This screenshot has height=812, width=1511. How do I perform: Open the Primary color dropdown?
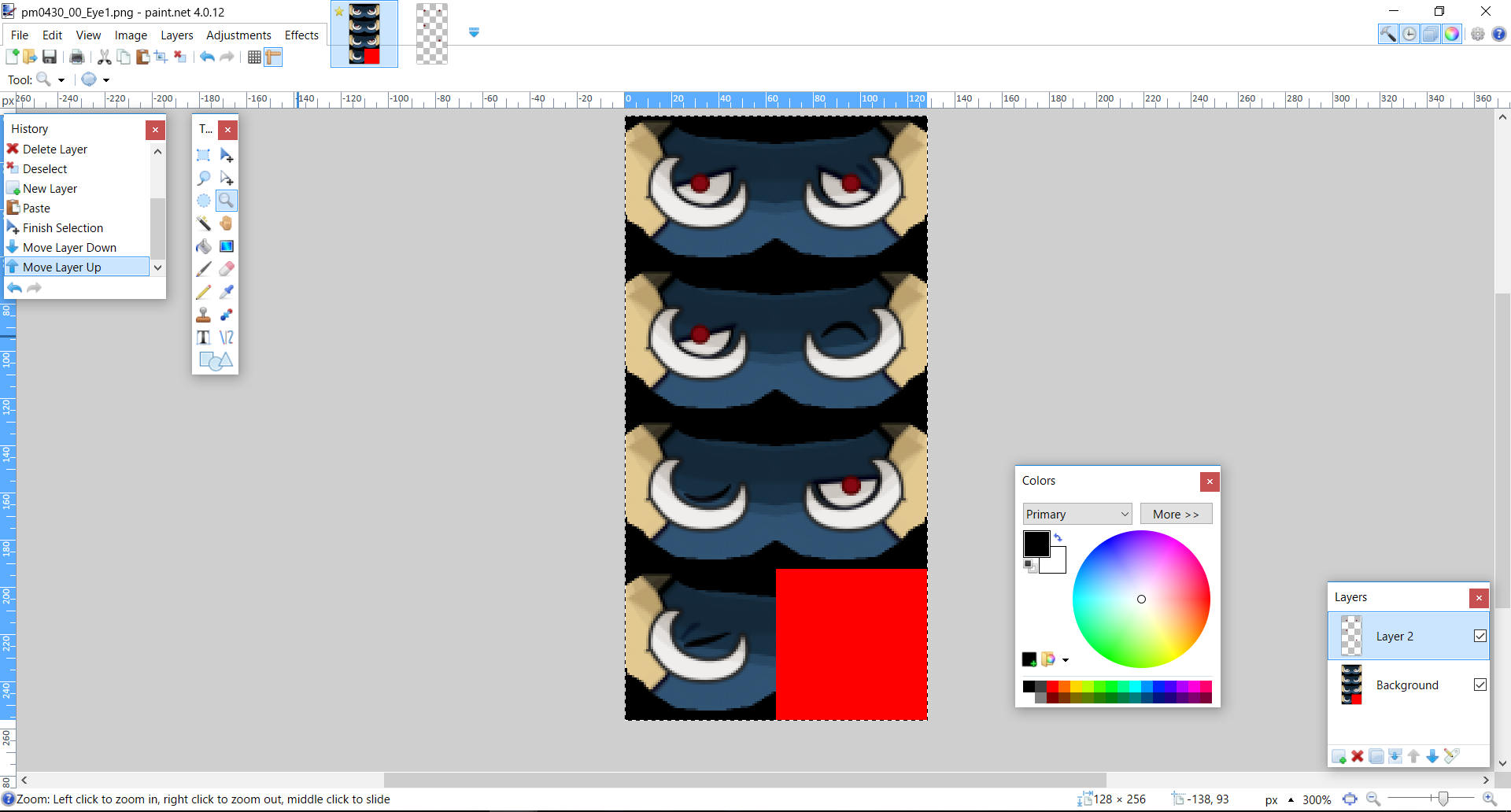[x=1077, y=514]
